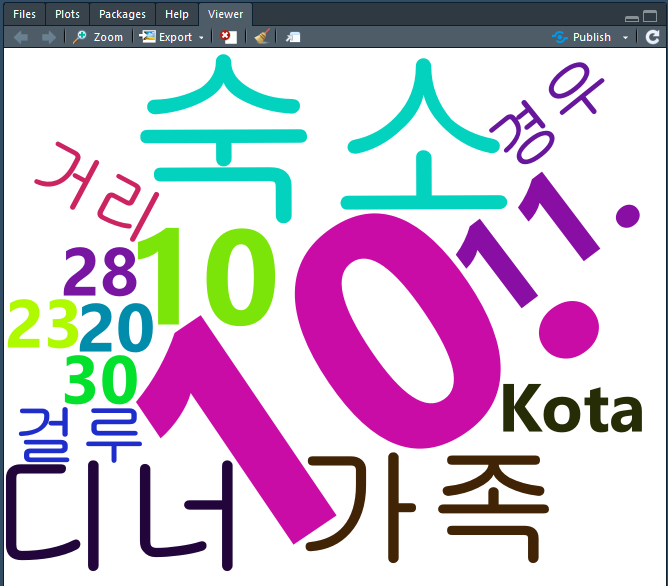Remove current viewer item with red X icon
Screen dimensions: 668x586
(x=229, y=37)
